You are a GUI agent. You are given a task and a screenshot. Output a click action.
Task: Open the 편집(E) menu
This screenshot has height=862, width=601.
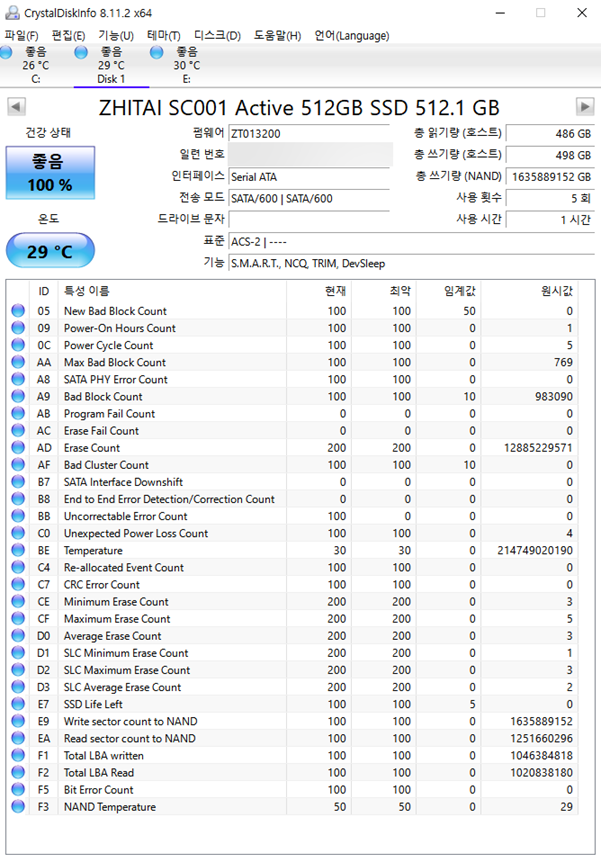68,36
